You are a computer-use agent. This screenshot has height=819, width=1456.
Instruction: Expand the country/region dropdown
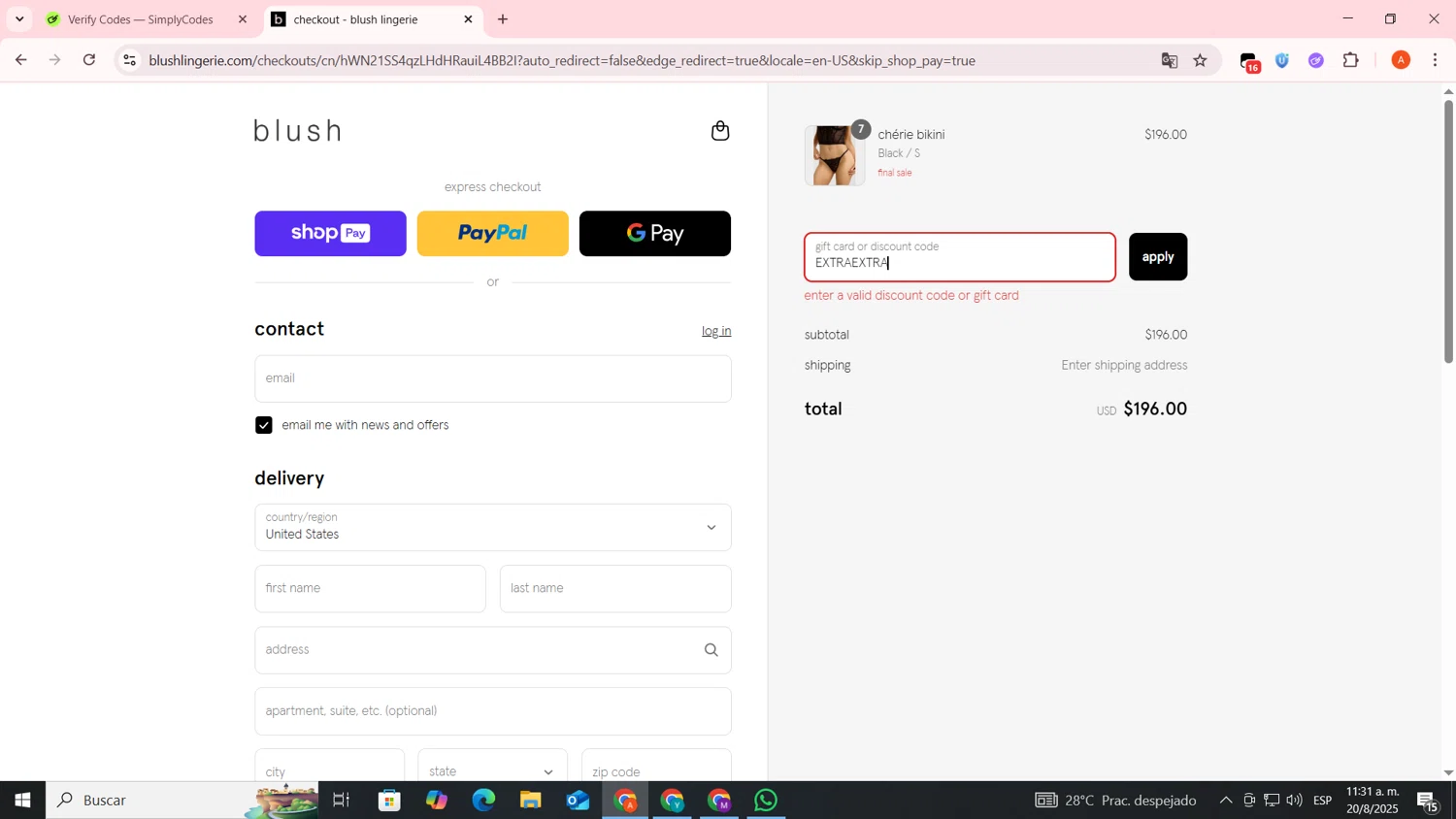tap(493, 527)
